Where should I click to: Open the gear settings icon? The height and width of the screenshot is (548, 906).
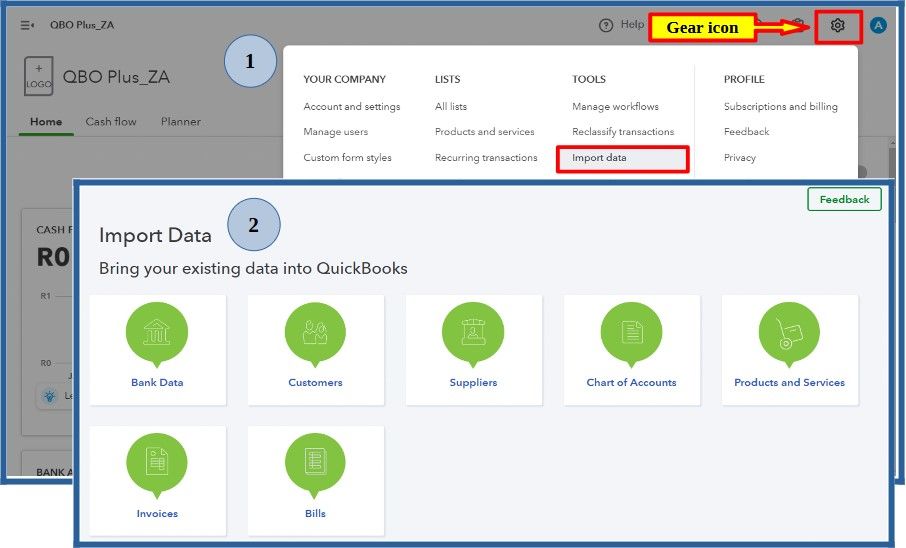[x=837, y=25]
